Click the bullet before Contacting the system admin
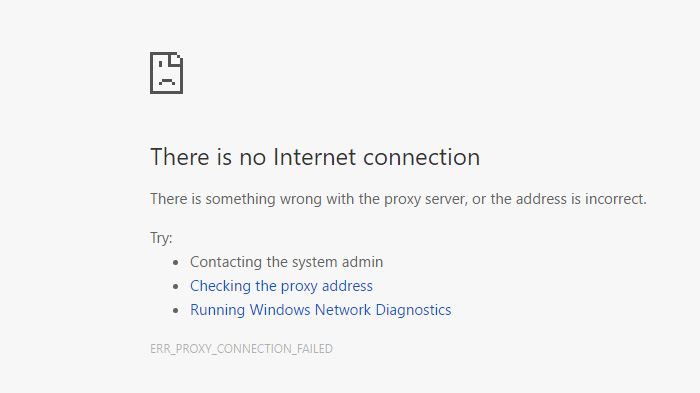 pos(175,263)
